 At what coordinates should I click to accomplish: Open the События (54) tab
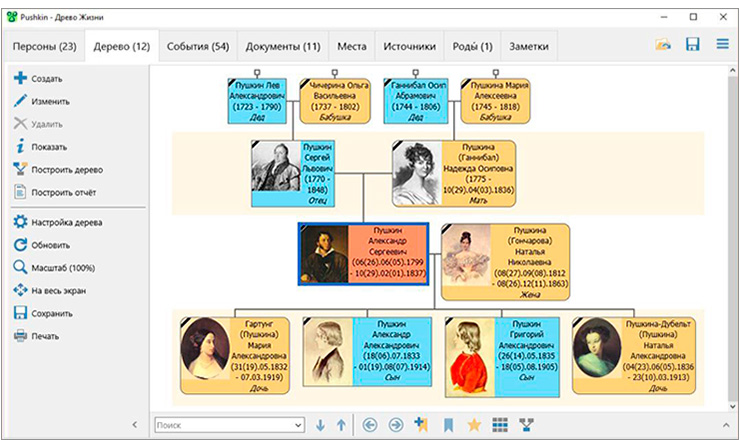(198, 46)
